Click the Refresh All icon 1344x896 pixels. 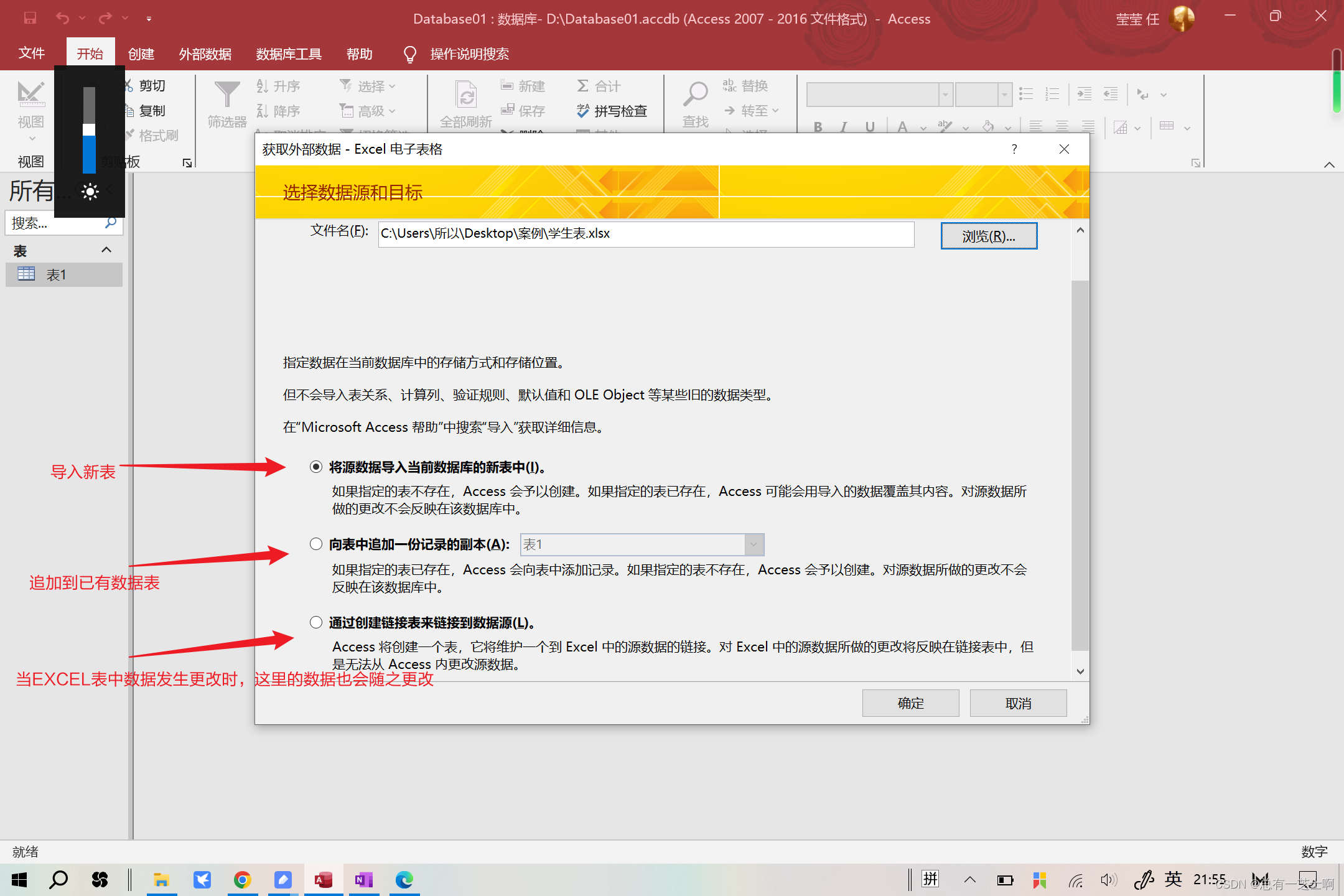pyautogui.click(x=466, y=95)
